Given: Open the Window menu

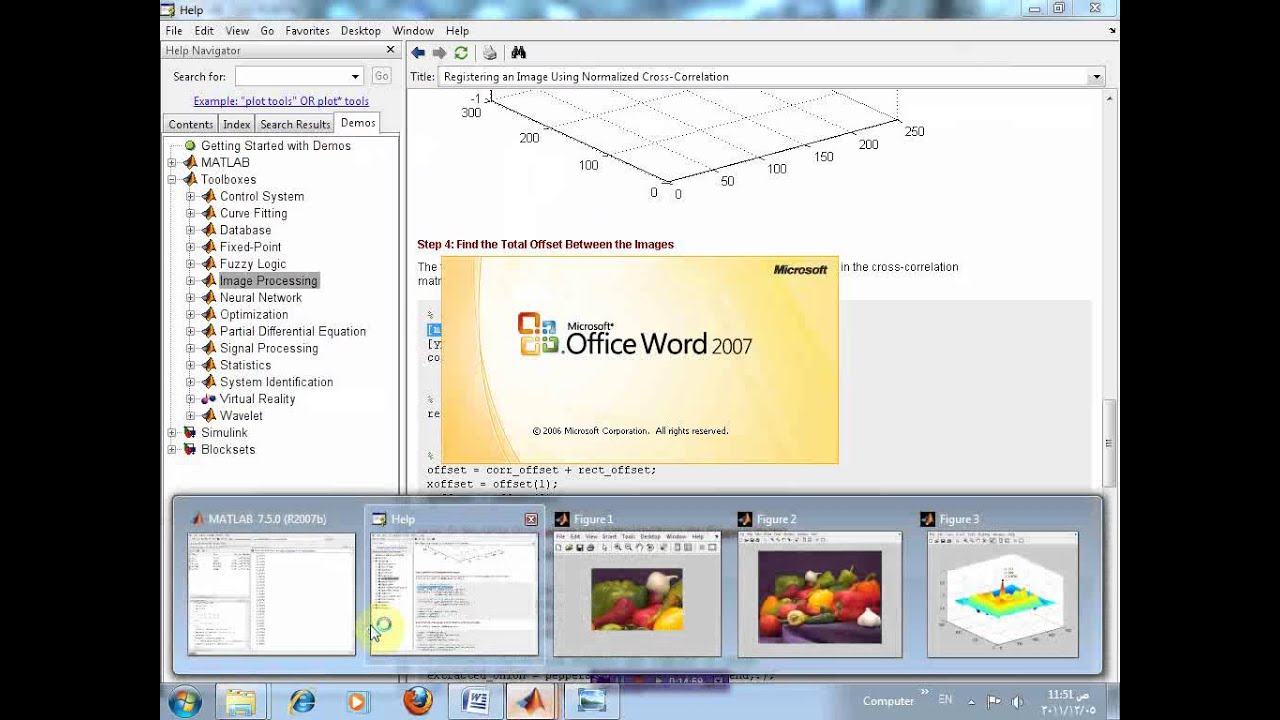Looking at the screenshot, I should pos(413,31).
